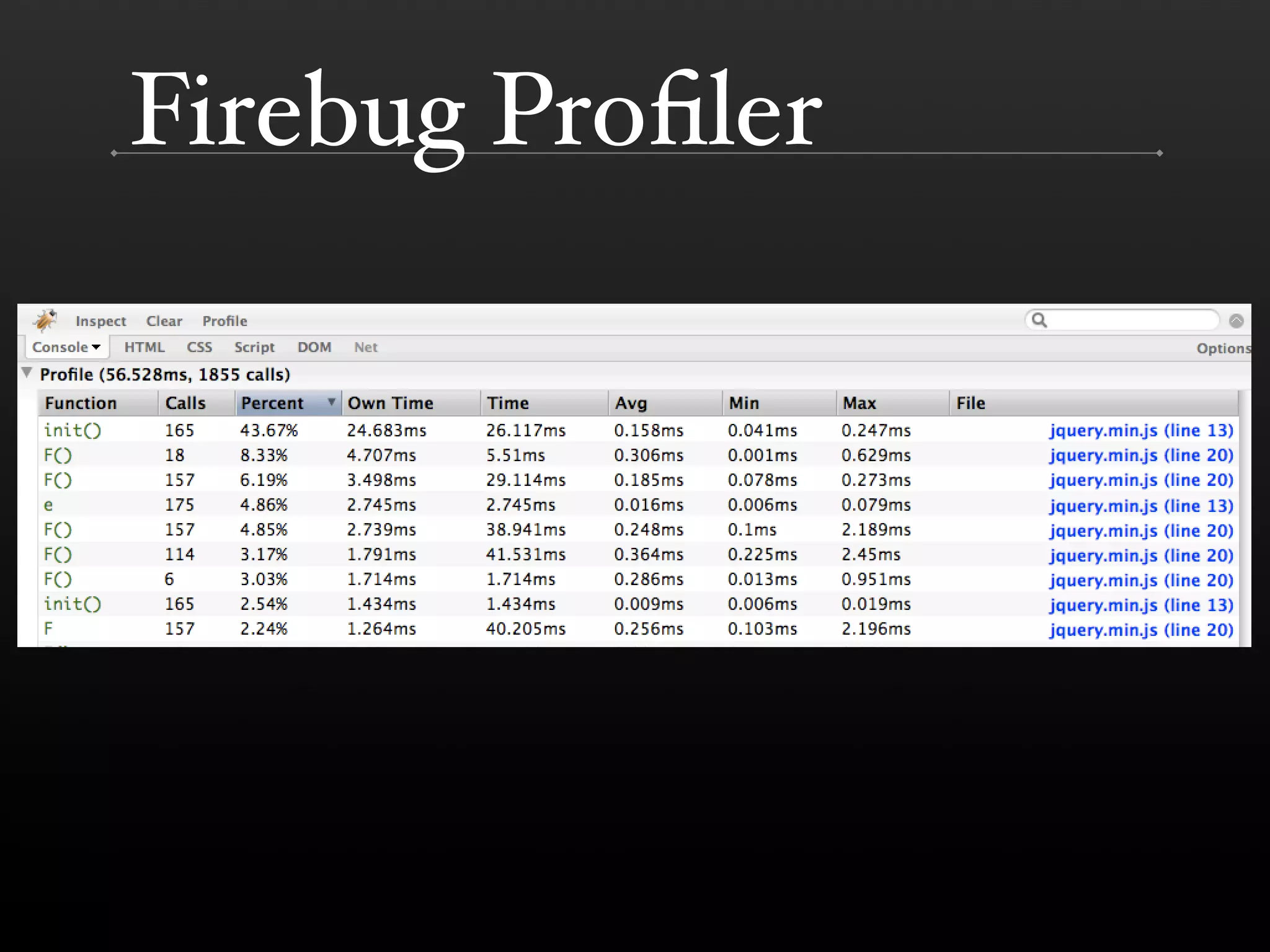The width and height of the screenshot is (1270, 952).
Task: Click the first init() function entry
Action: [72, 431]
